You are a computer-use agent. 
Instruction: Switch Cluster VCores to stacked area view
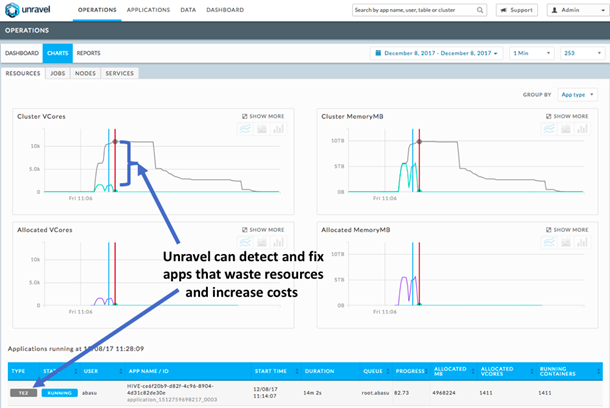coord(262,129)
